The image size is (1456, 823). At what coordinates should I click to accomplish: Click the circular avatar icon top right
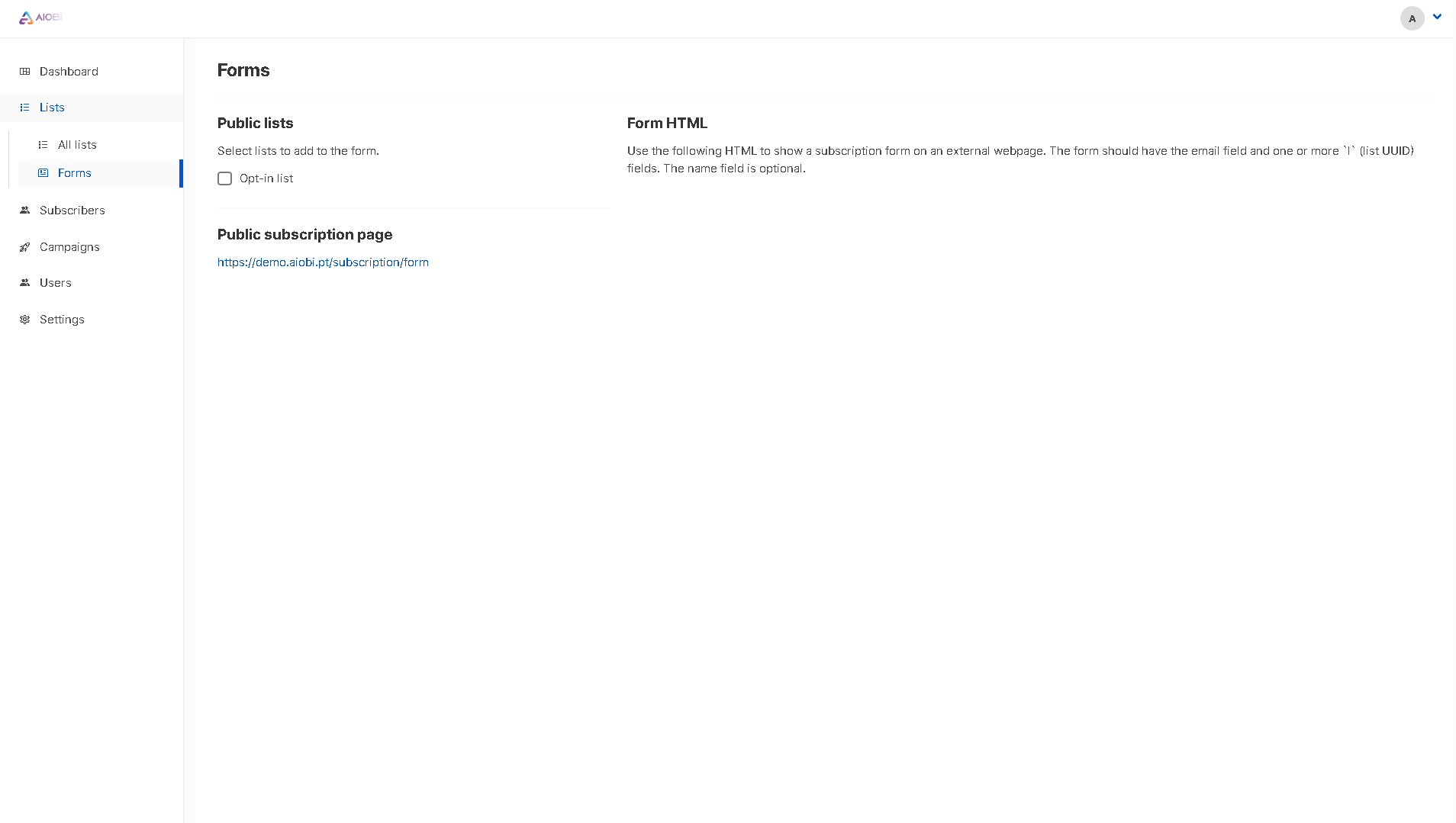click(1411, 18)
